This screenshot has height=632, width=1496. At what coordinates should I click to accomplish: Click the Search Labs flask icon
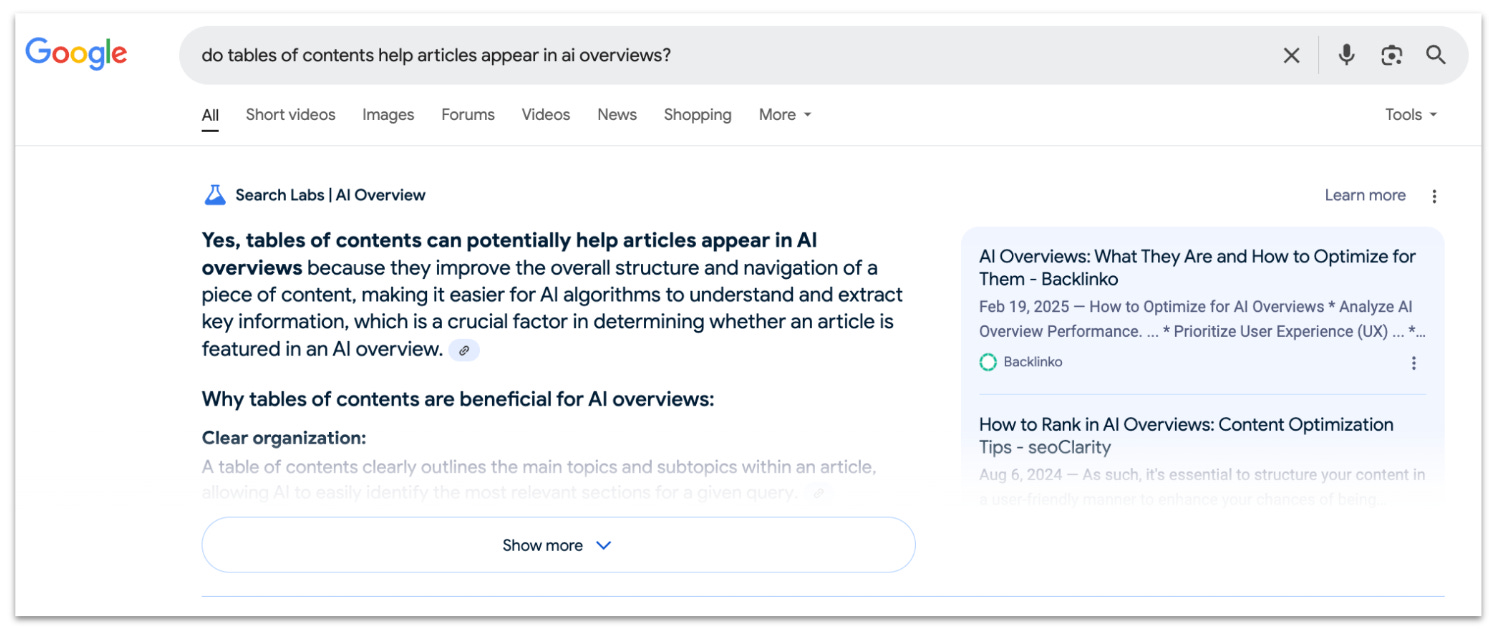click(x=214, y=195)
